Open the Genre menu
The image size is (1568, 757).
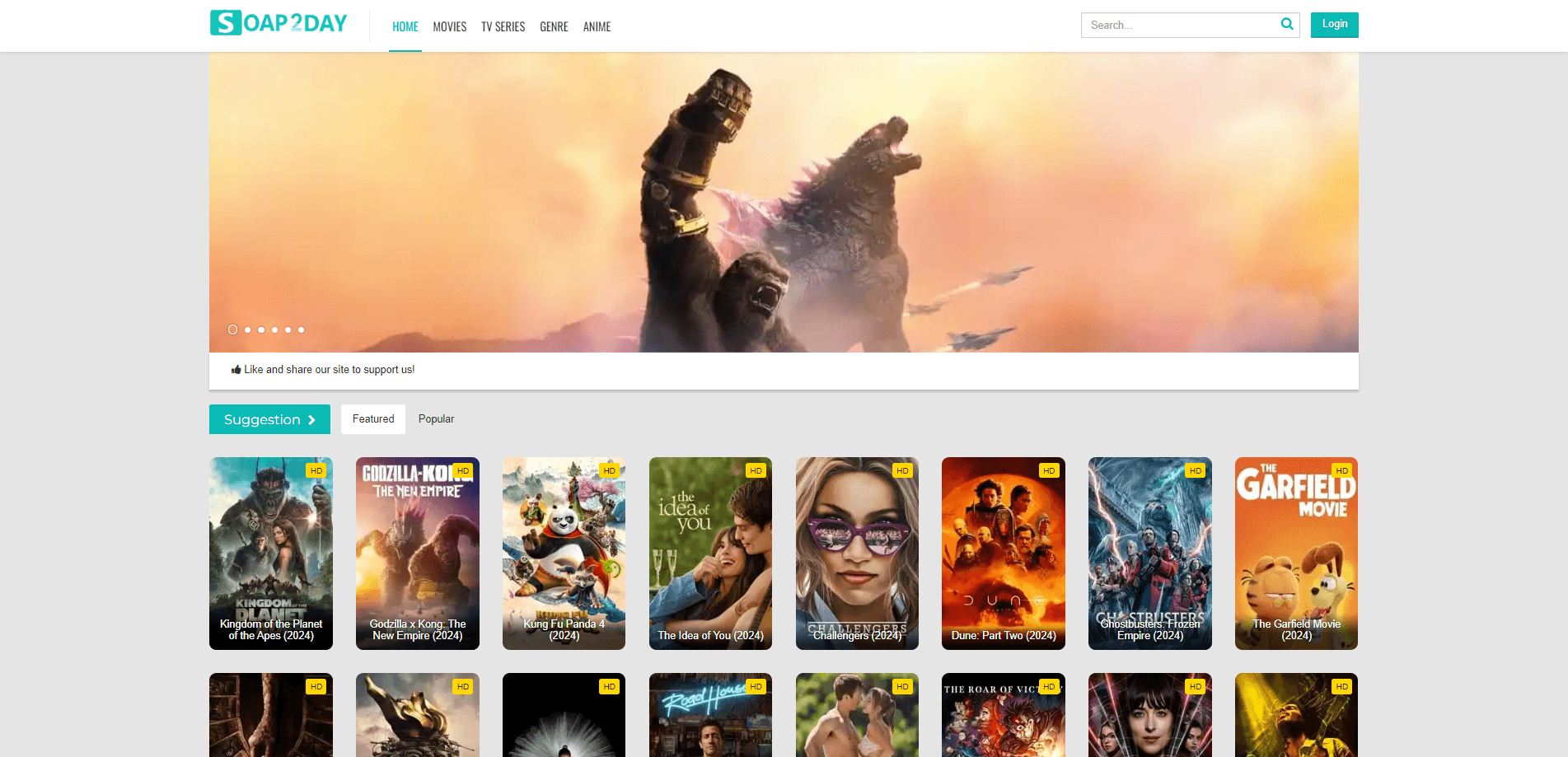click(x=554, y=26)
